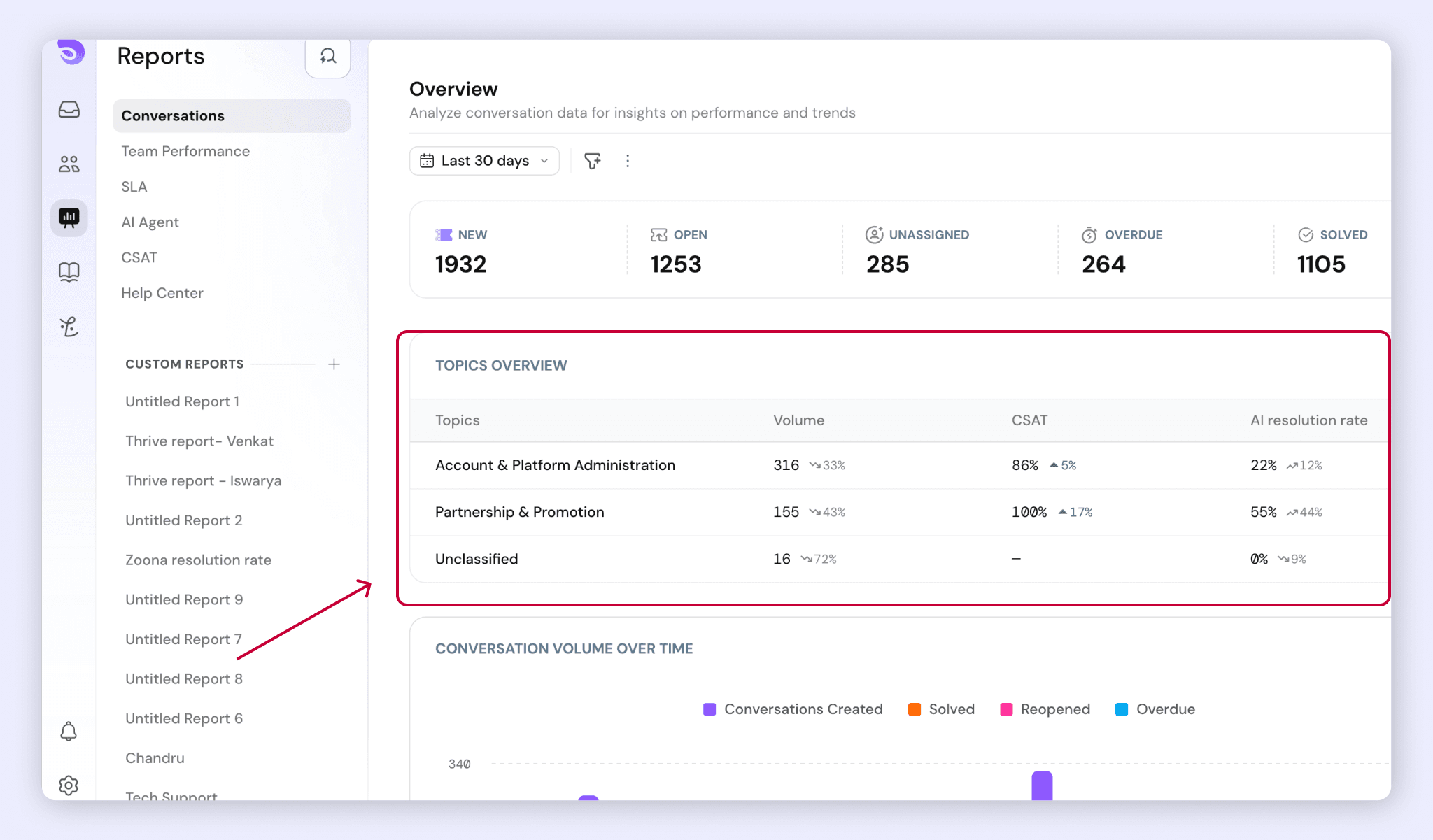Toggle Overdue legend swatch

pyautogui.click(x=1122, y=709)
